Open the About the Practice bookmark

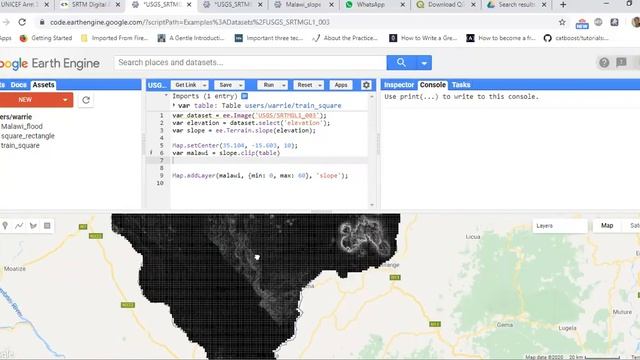(345, 38)
